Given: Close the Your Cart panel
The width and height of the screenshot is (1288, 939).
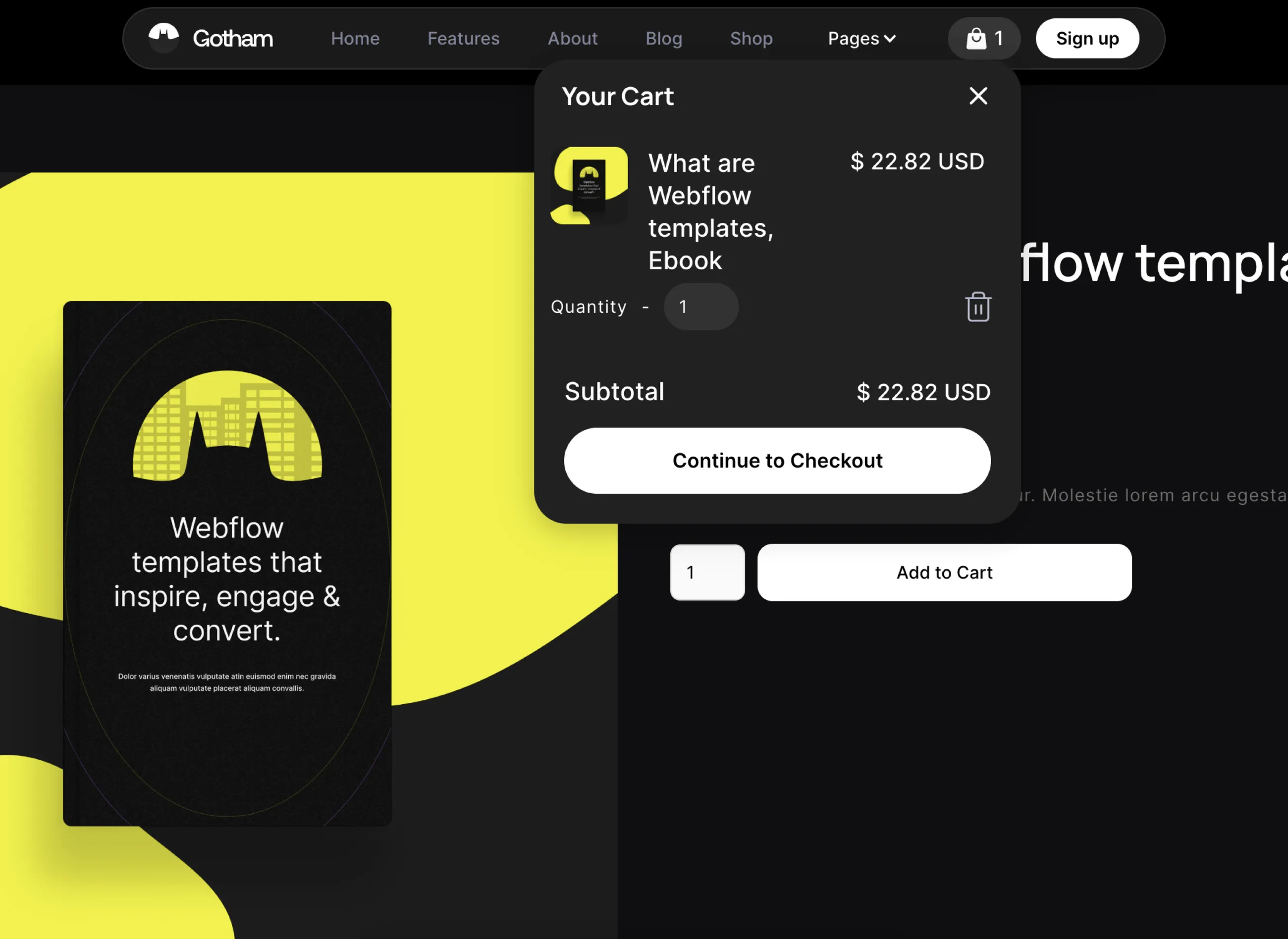Looking at the screenshot, I should (979, 96).
